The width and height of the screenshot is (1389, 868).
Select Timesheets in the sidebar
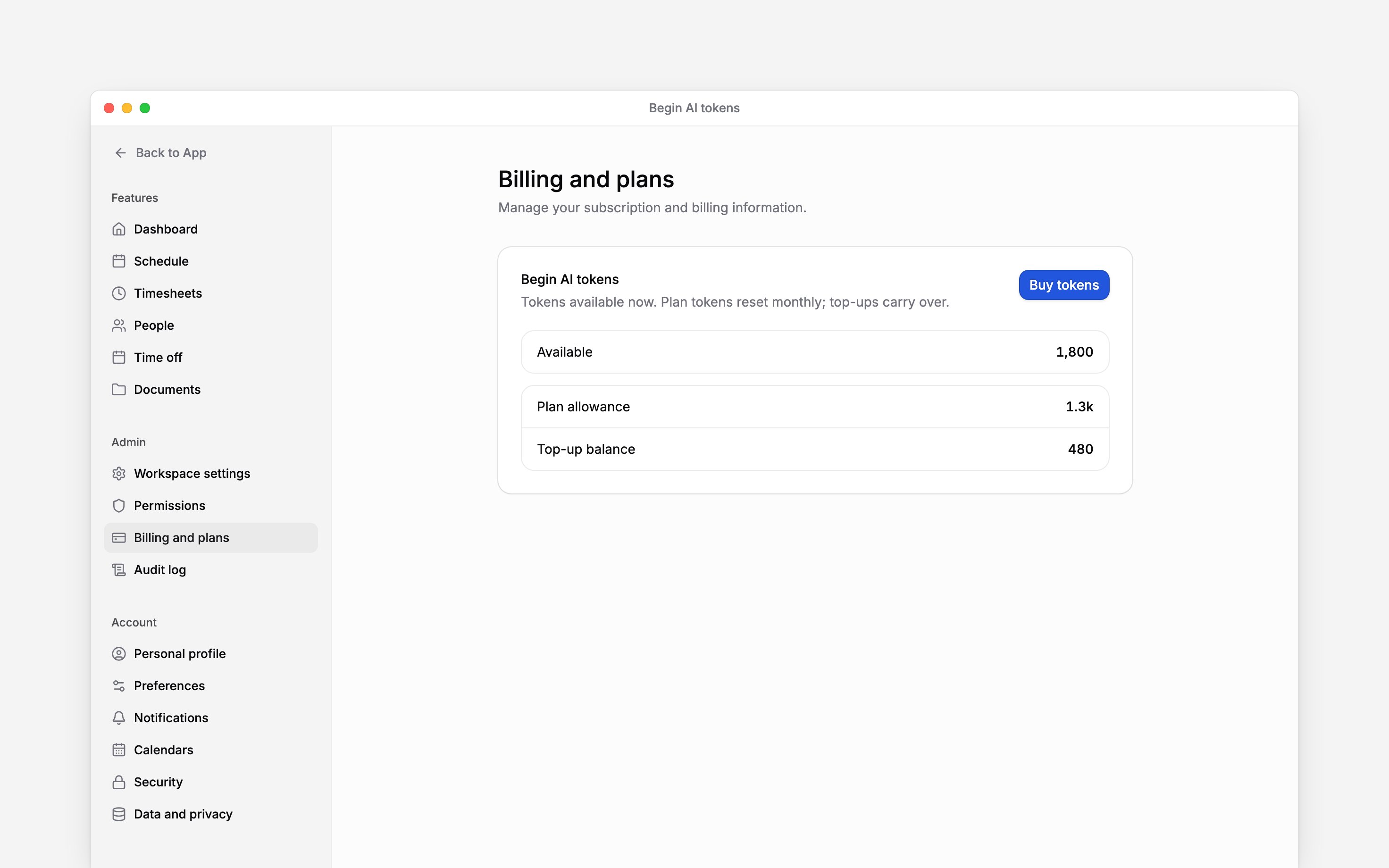click(168, 293)
